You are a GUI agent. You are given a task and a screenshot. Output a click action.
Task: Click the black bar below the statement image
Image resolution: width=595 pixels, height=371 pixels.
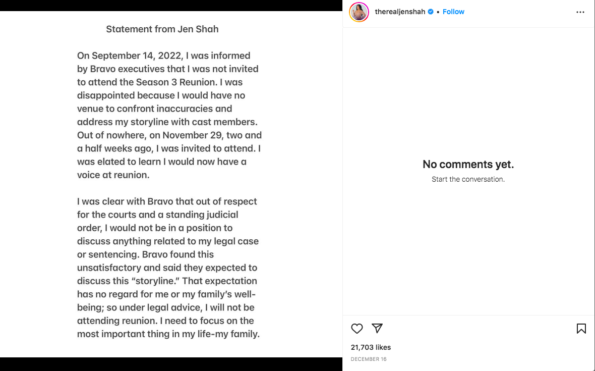171,364
